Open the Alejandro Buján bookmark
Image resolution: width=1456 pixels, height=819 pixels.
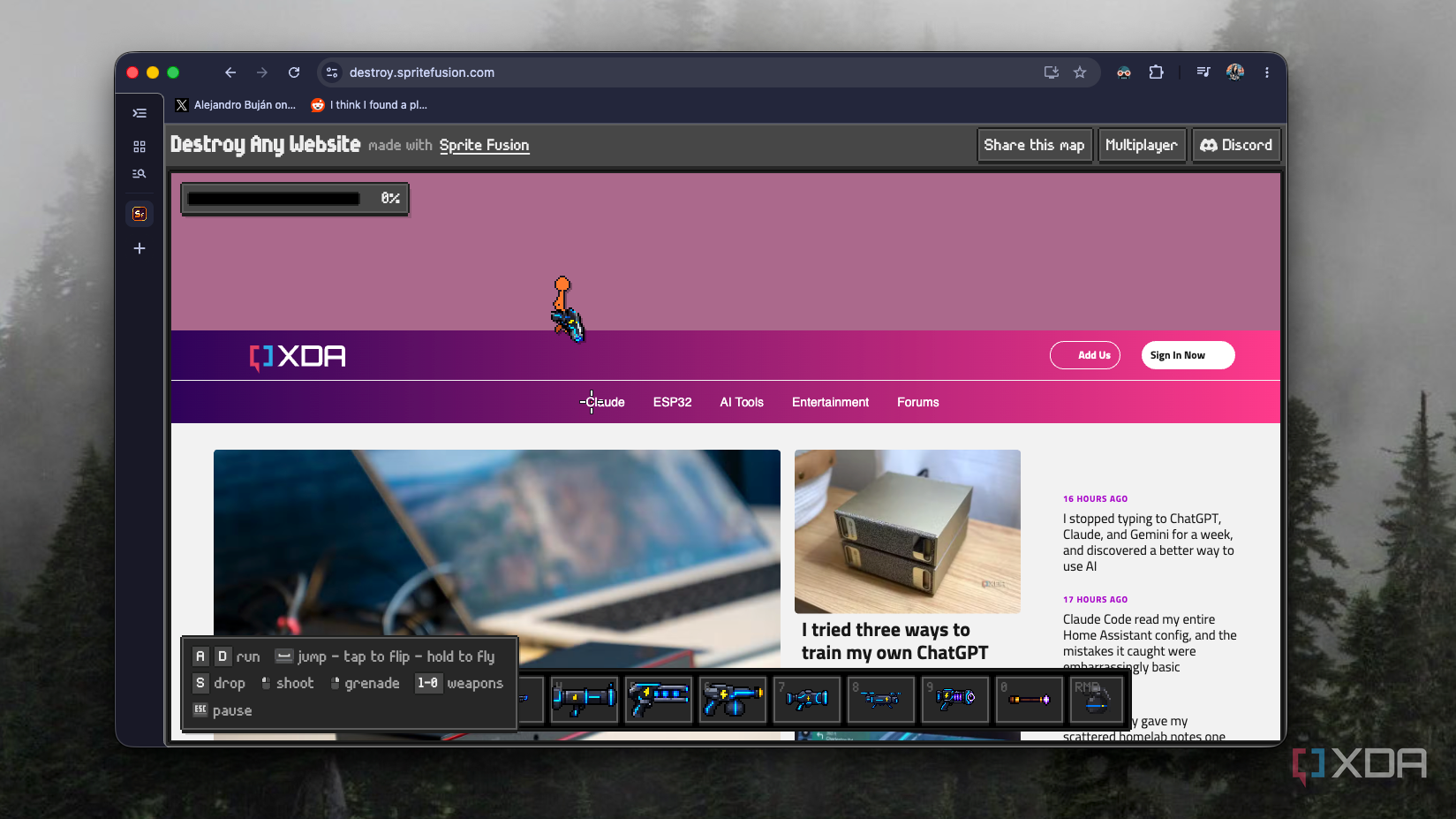click(236, 105)
